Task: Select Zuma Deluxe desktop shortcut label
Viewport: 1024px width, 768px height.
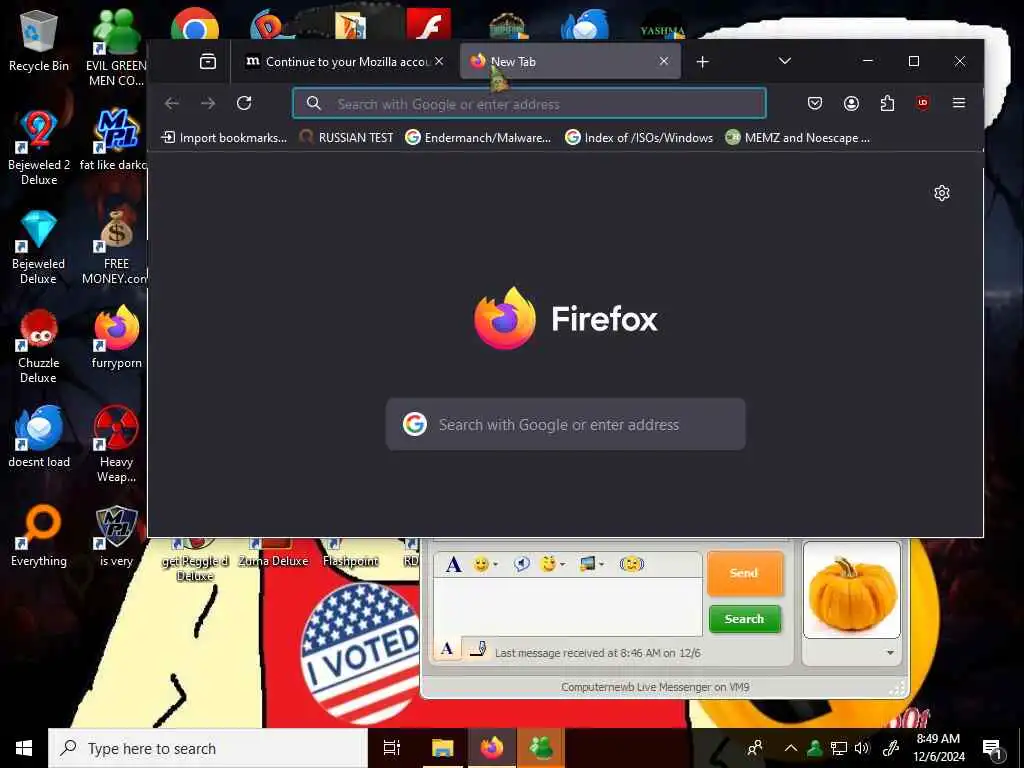Action: tap(274, 561)
